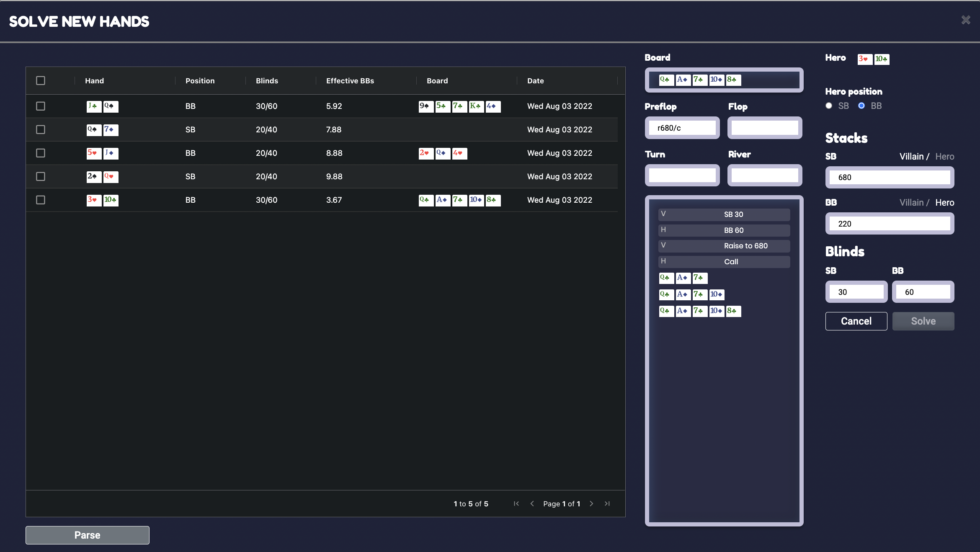Sort table by Date column header
980x552 pixels.
536,81
